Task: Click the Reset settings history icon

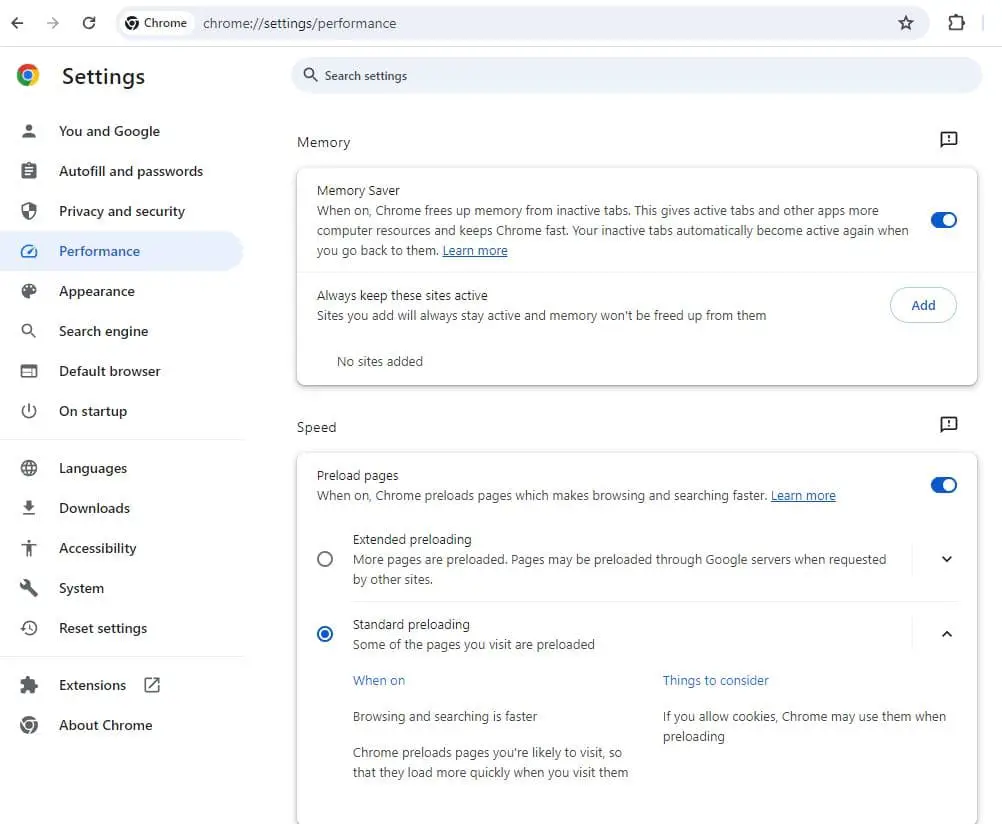Action: (x=29, y=628)
